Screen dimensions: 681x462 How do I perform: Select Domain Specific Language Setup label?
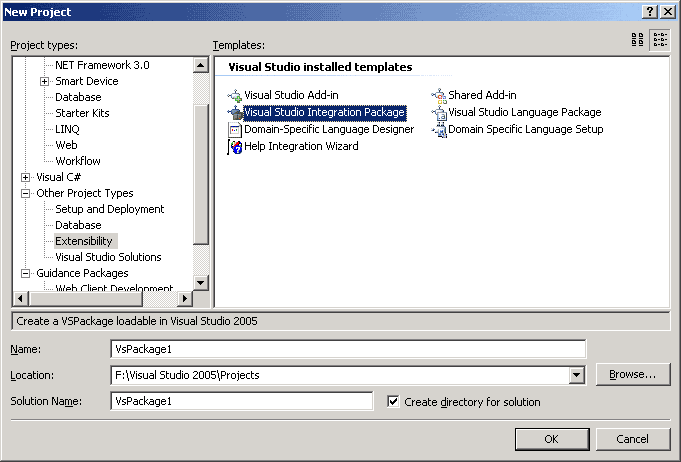pyautogui.click(x=526, y=129)
